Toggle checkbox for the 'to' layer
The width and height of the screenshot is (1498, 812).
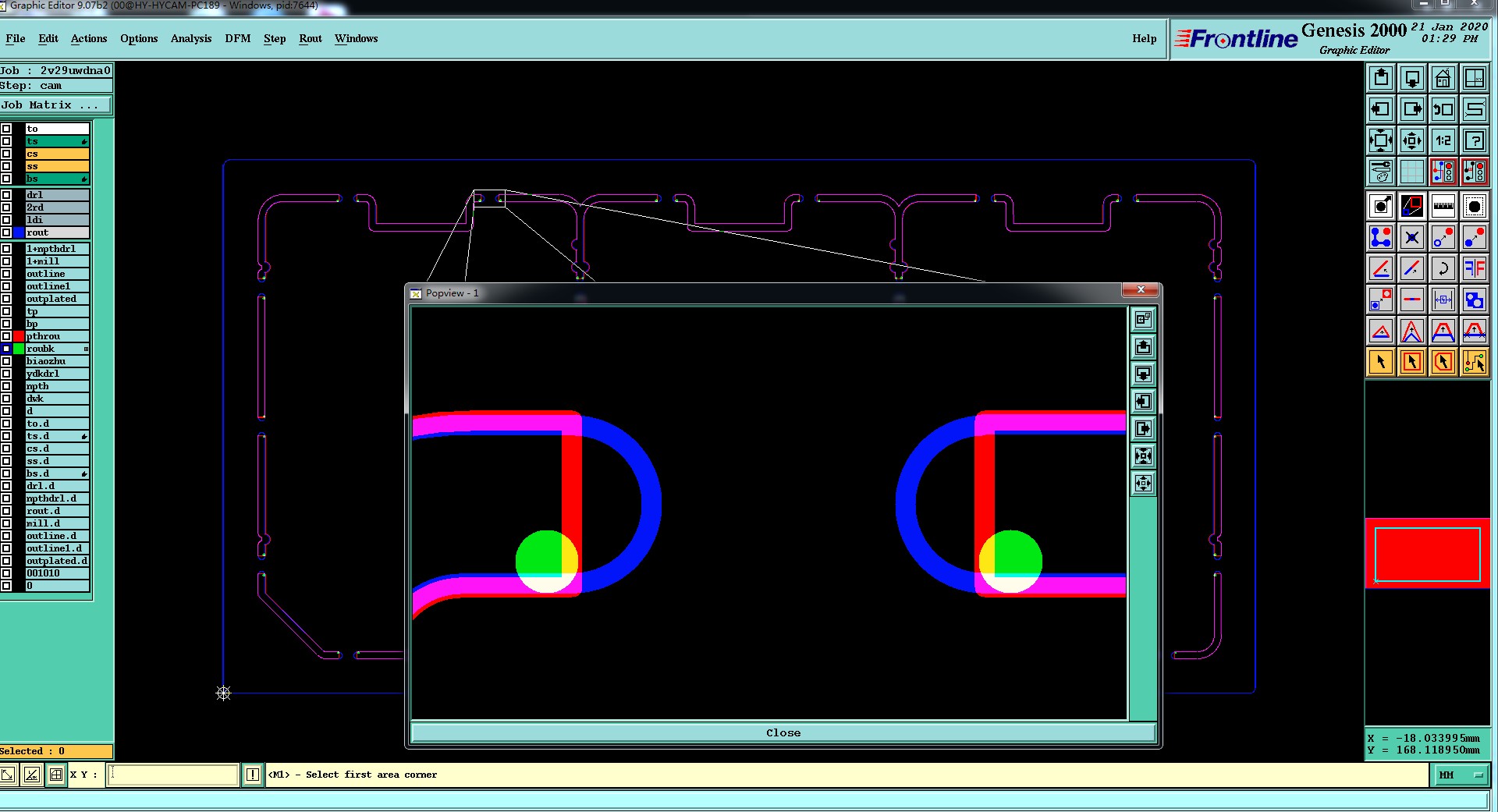6,129
